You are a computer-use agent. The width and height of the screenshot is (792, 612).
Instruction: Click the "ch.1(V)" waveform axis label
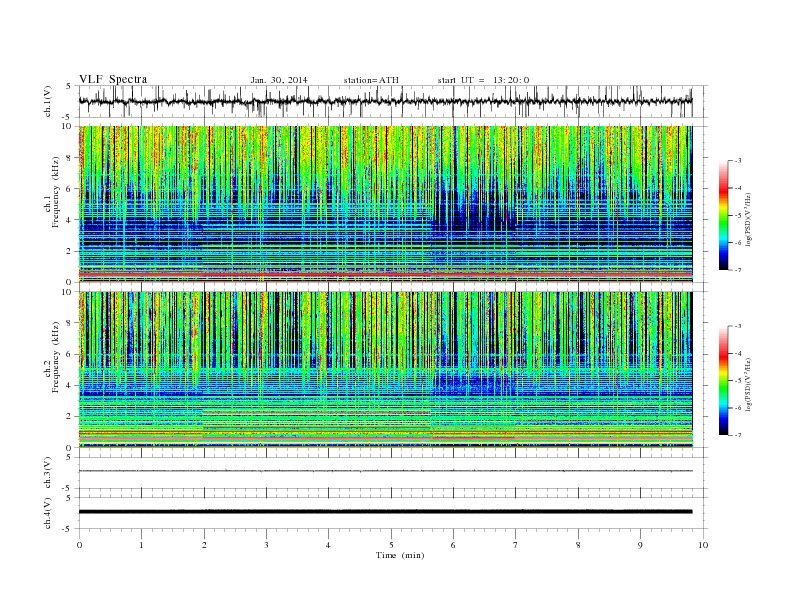pyautogui.click(x=48, y=101)
